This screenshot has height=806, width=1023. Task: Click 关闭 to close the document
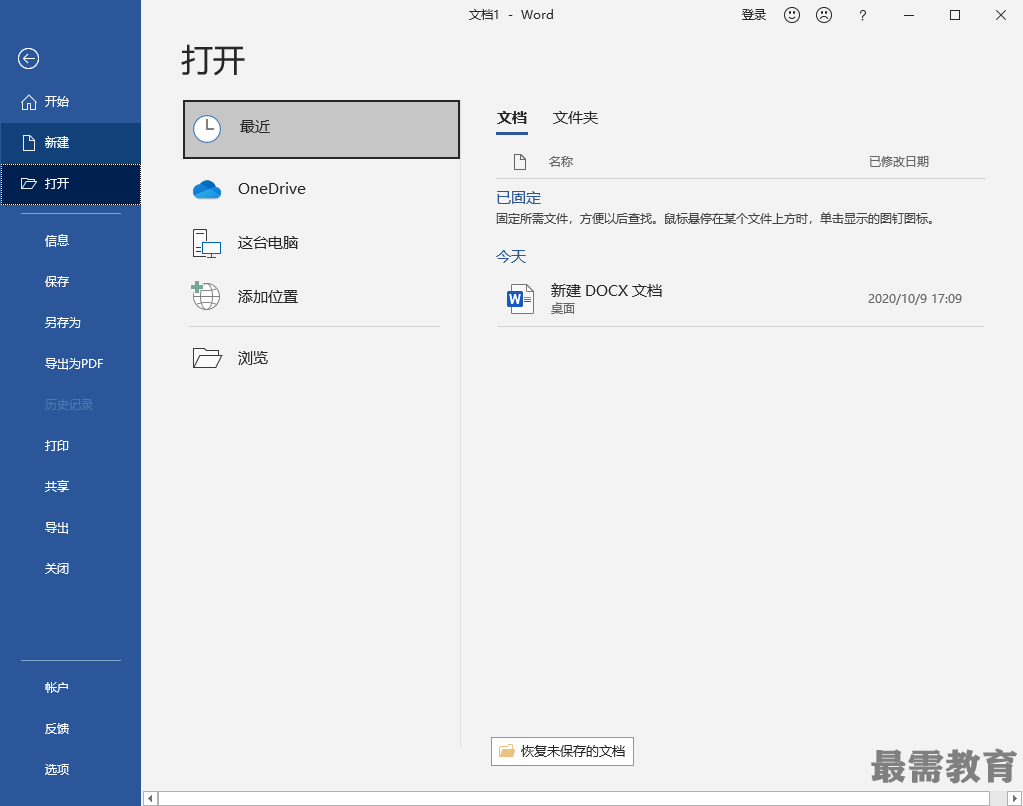coord(70,569)
